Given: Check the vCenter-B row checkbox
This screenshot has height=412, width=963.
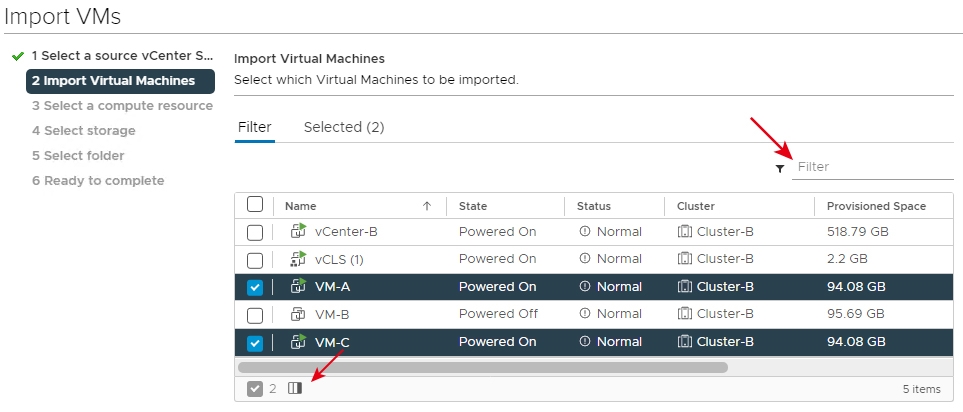Looking at the screenshot, I should [255, 232].
